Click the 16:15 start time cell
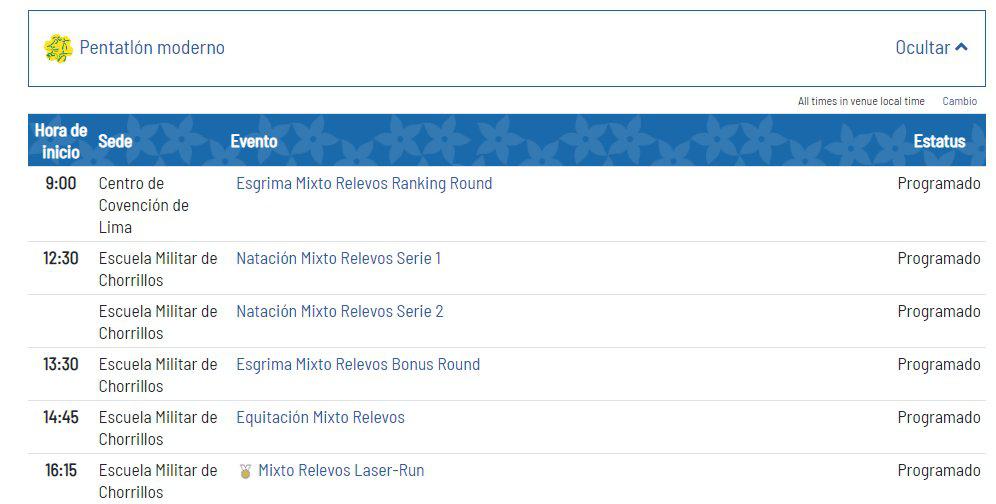The height and width of the screenshot is (504, 996). point(61,471)
